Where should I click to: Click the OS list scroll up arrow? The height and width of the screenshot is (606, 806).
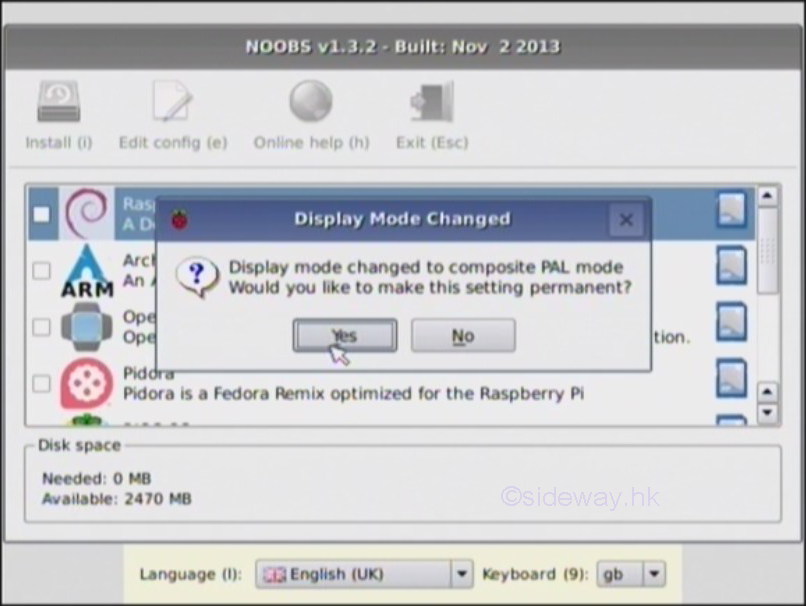(x=767, y=197)
